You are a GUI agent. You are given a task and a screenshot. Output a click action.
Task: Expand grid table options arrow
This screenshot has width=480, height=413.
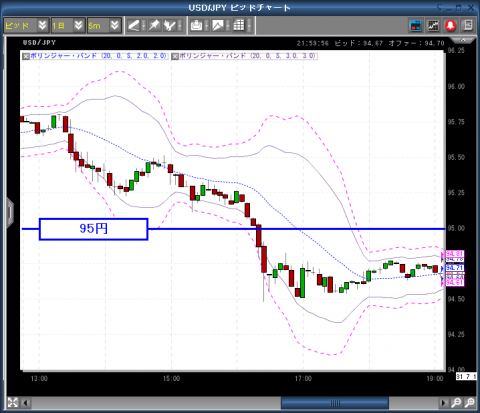249,25
